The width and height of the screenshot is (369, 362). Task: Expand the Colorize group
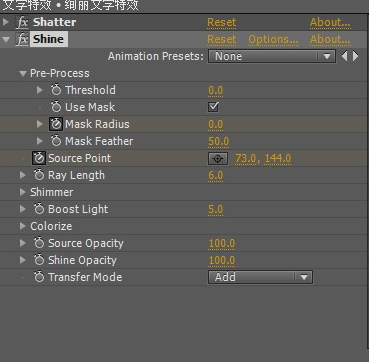tap(23, 226)
